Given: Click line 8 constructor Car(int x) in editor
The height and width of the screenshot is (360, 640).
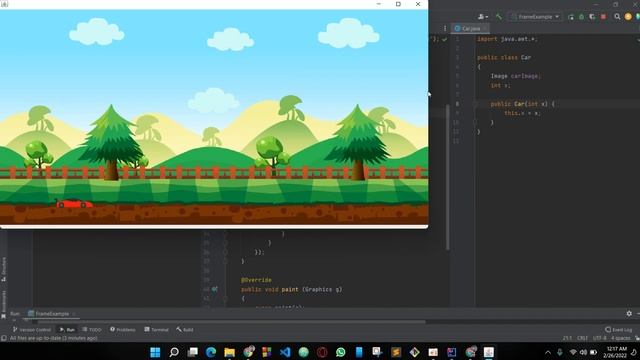Looking at the screenshot, I should 522,104.
